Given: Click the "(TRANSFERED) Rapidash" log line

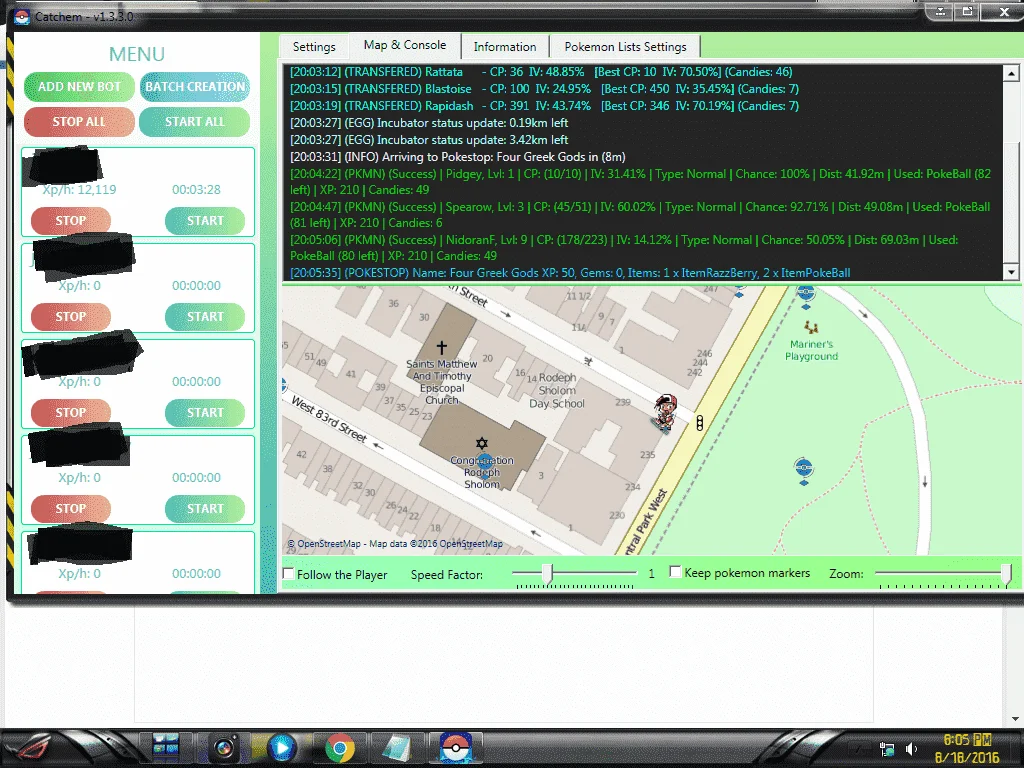Looking at the screenshot, I should 544,106.
